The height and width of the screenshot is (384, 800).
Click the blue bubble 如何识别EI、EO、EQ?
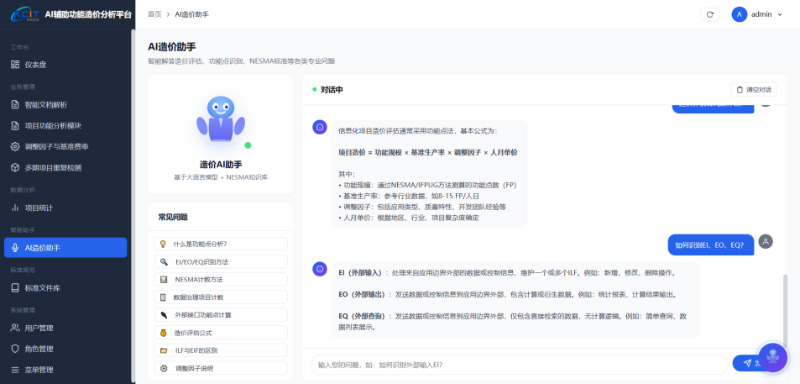pyautogui.click(x=711, y=245)
